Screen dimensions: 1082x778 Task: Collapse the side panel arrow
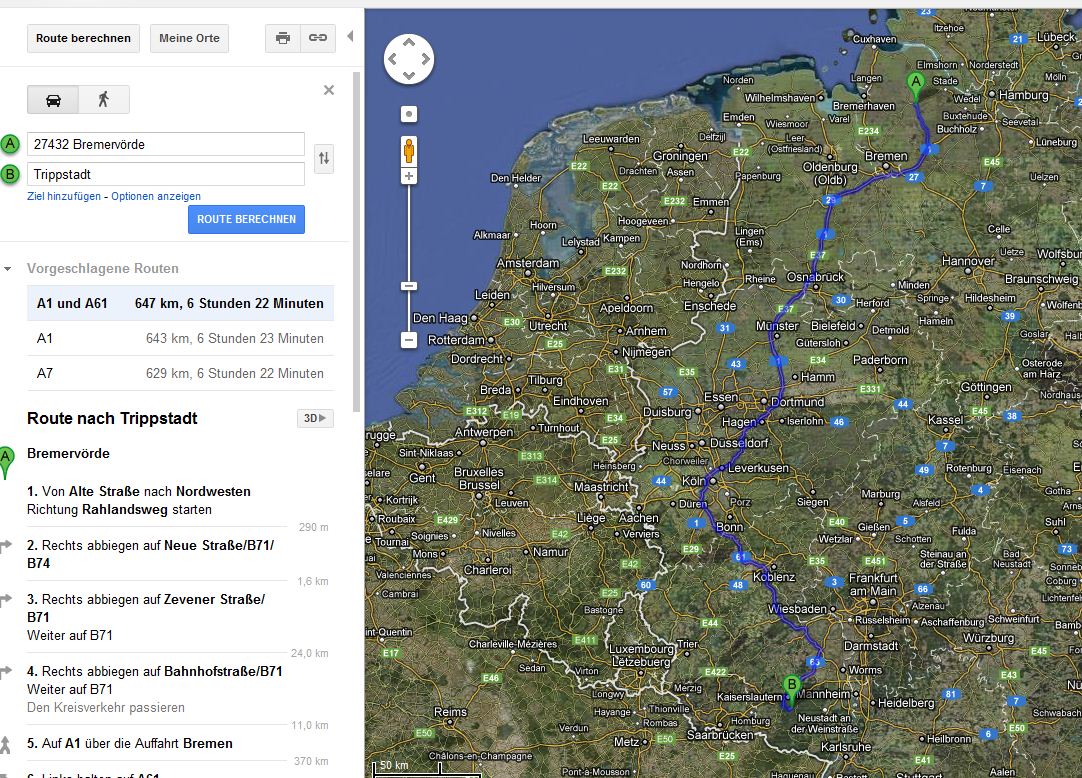tap(350, 37)
